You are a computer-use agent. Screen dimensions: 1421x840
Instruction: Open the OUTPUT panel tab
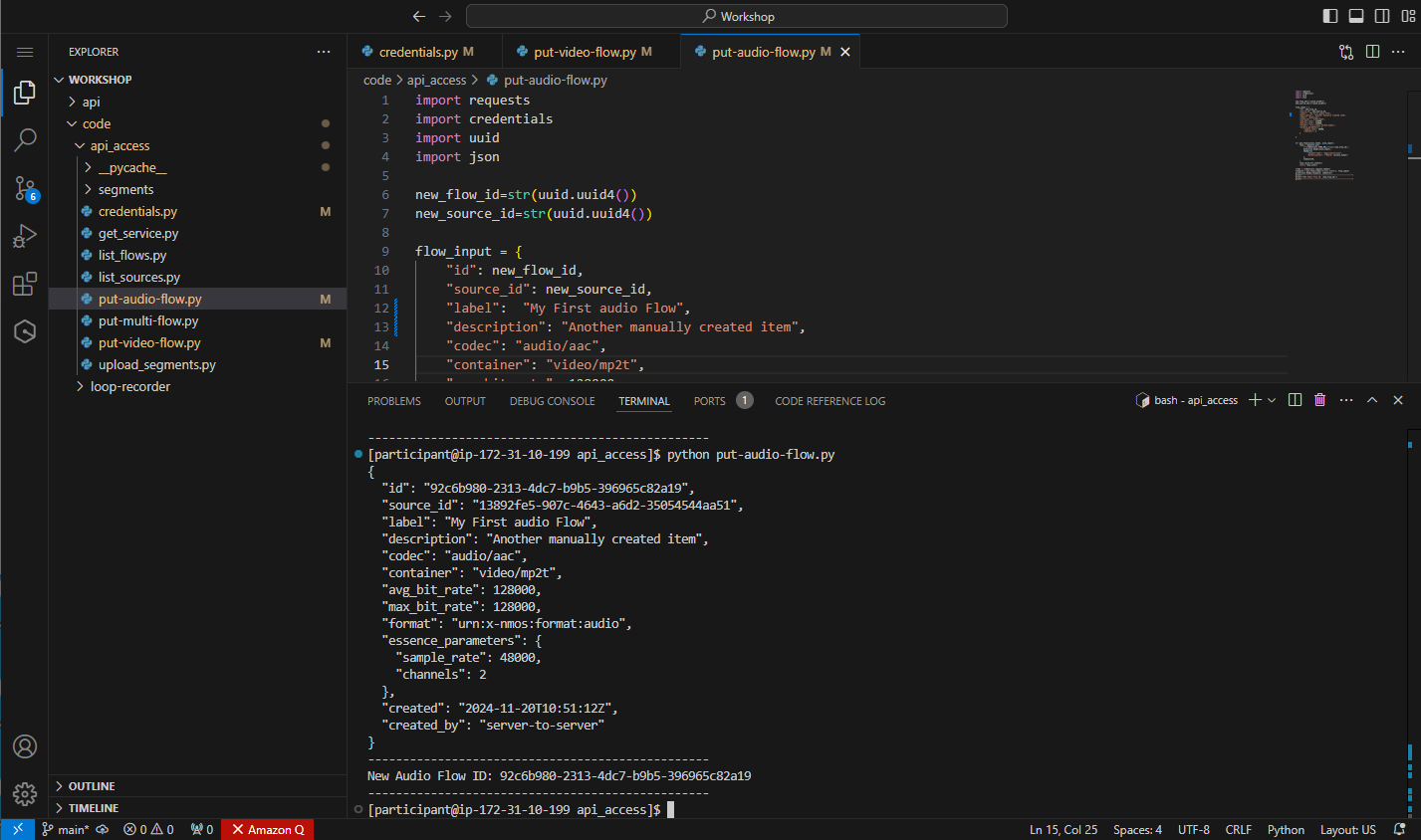465,401
